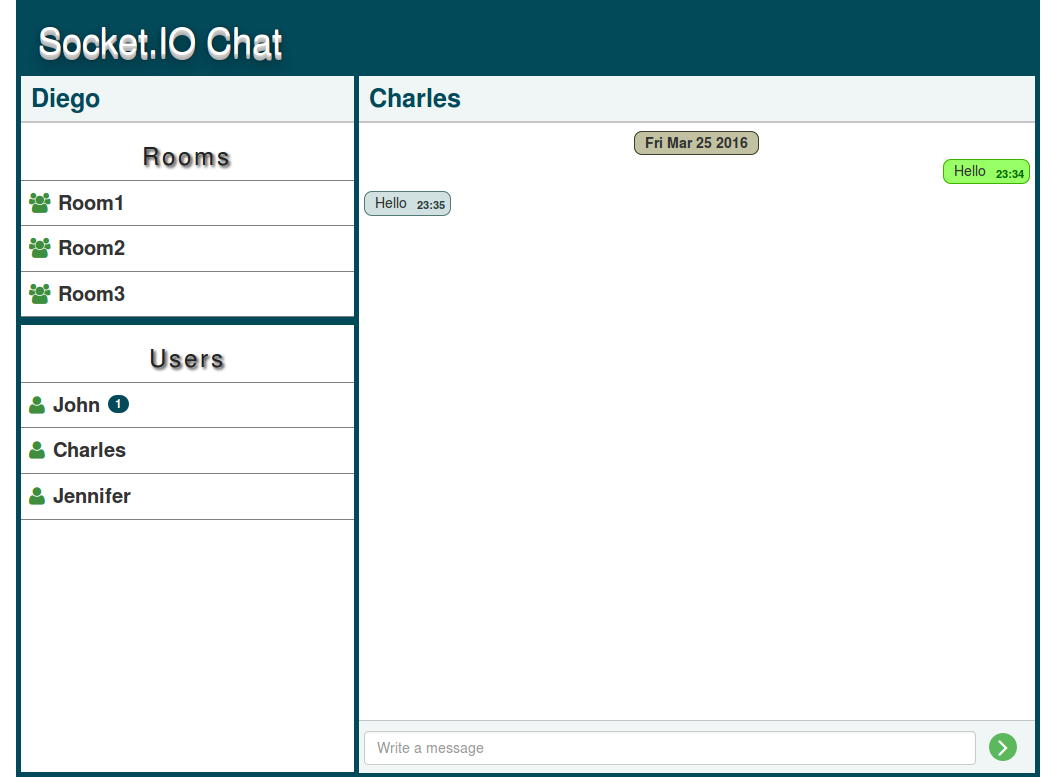
Task: Click the user icon beside Charles
Action: click(37, 450)
